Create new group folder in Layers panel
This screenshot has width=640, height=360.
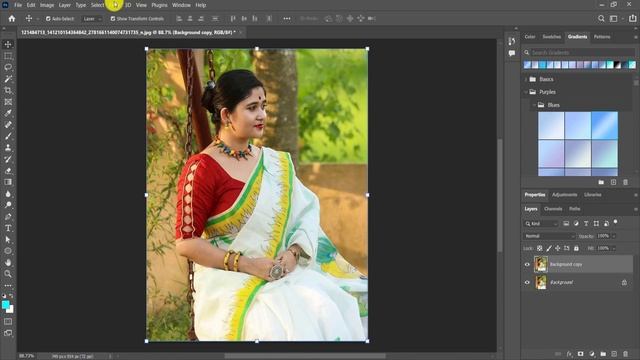603,354
